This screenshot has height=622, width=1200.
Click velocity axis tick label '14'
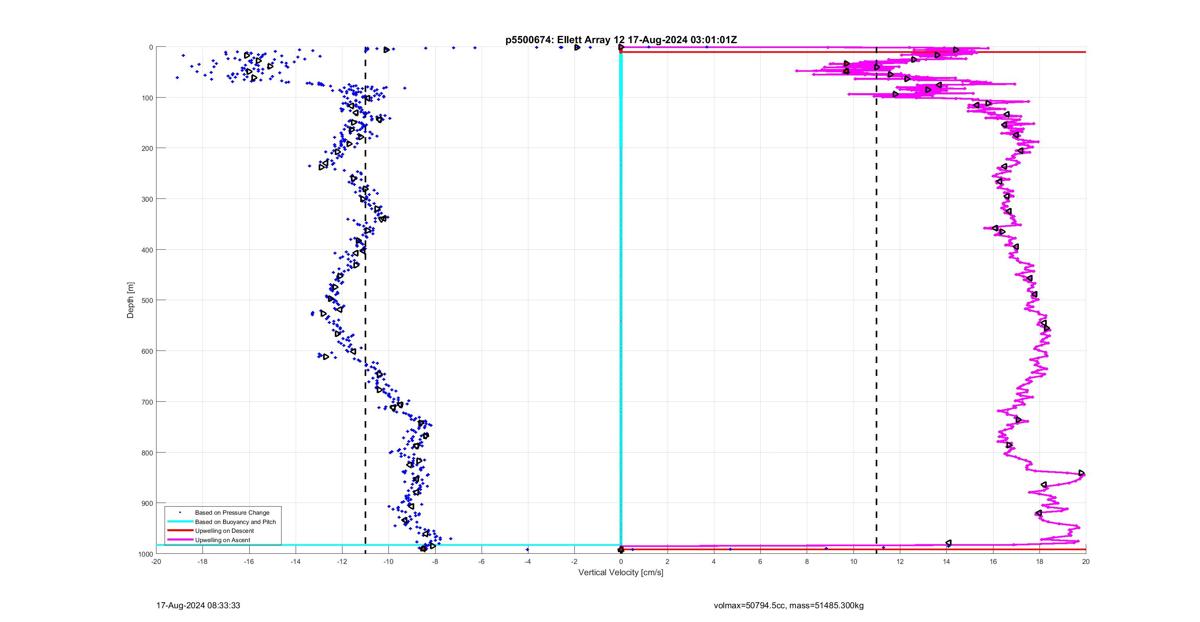946,562
